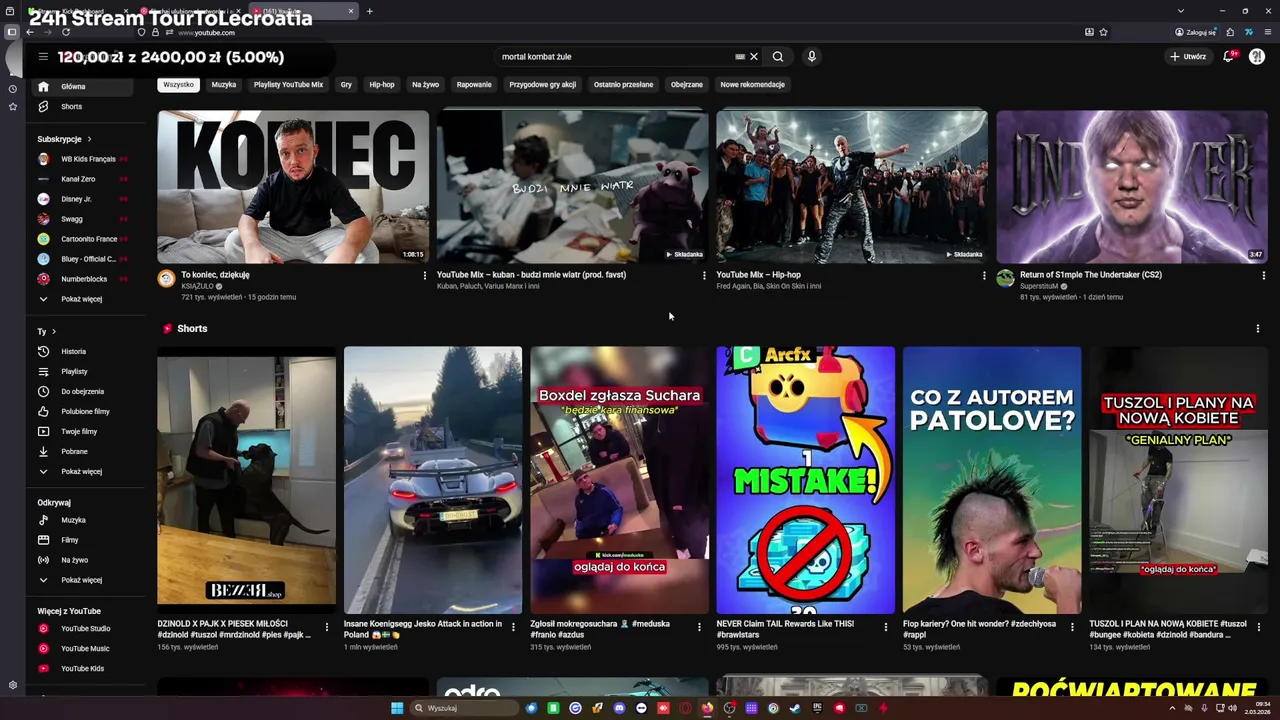Click the search magnifier button
Image resolution: width=1280 pixels, height=720 pixels.
778,57
